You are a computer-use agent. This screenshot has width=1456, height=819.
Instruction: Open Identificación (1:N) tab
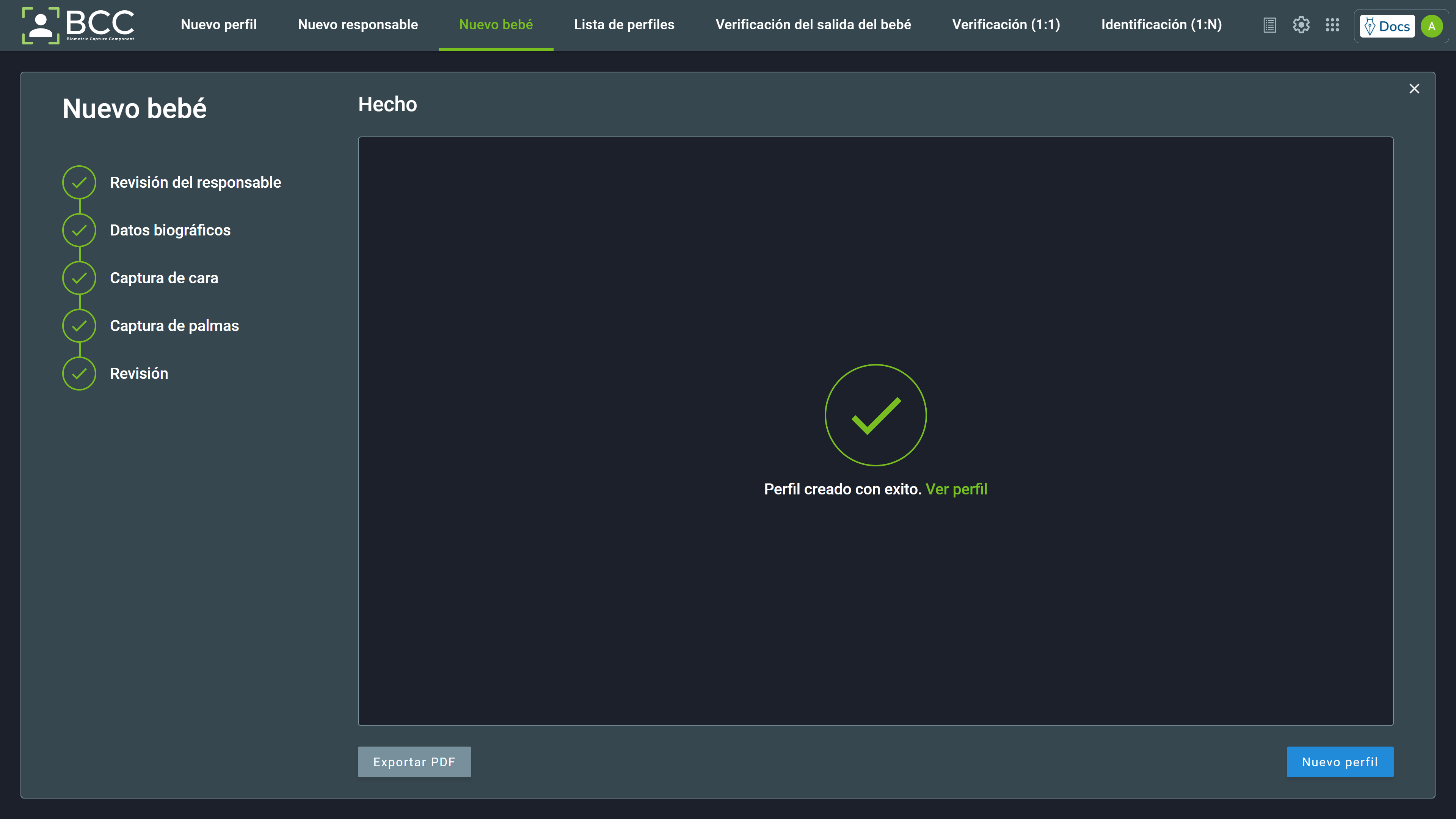click(1161, 25)
